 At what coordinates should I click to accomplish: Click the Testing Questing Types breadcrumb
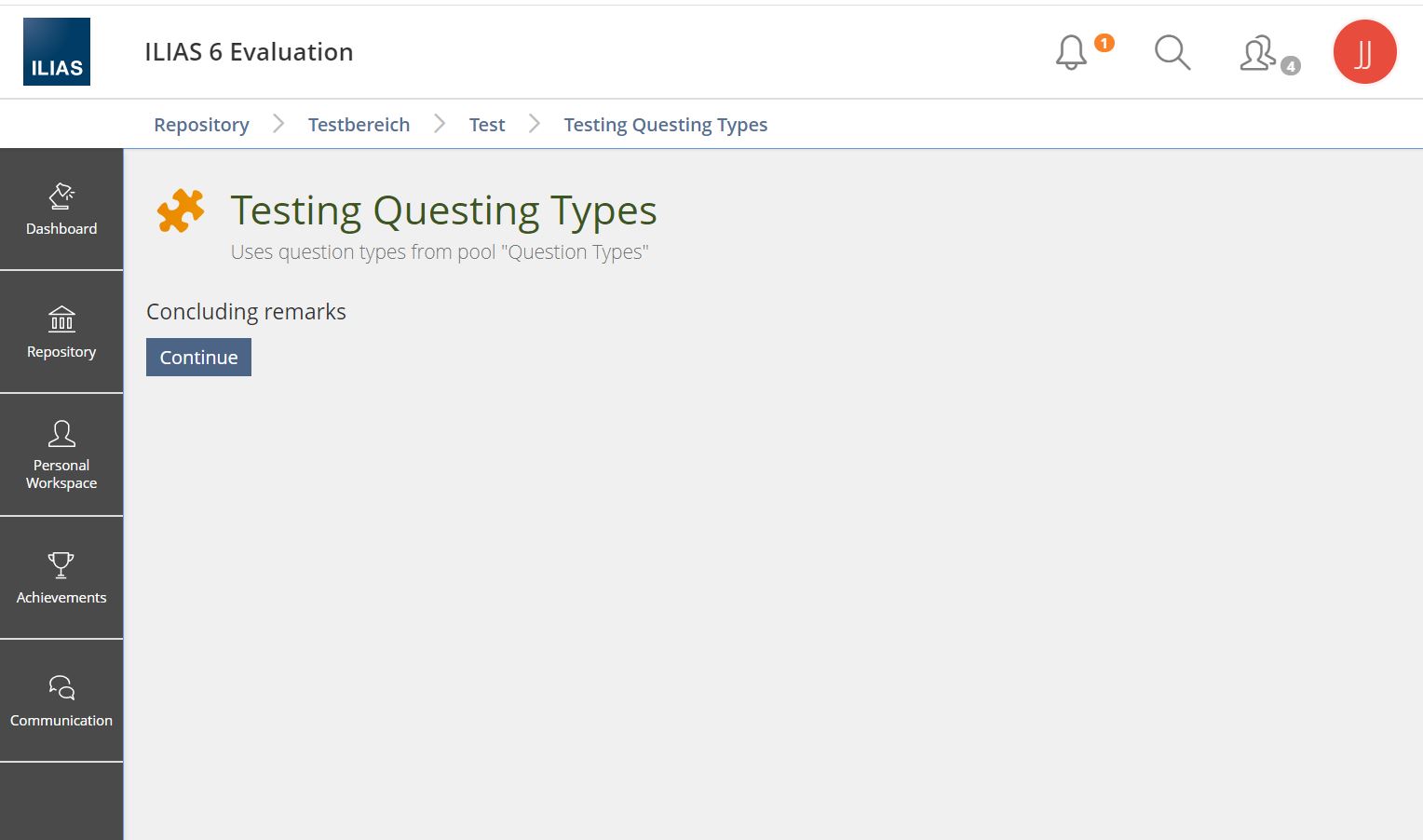coord(665,125)
